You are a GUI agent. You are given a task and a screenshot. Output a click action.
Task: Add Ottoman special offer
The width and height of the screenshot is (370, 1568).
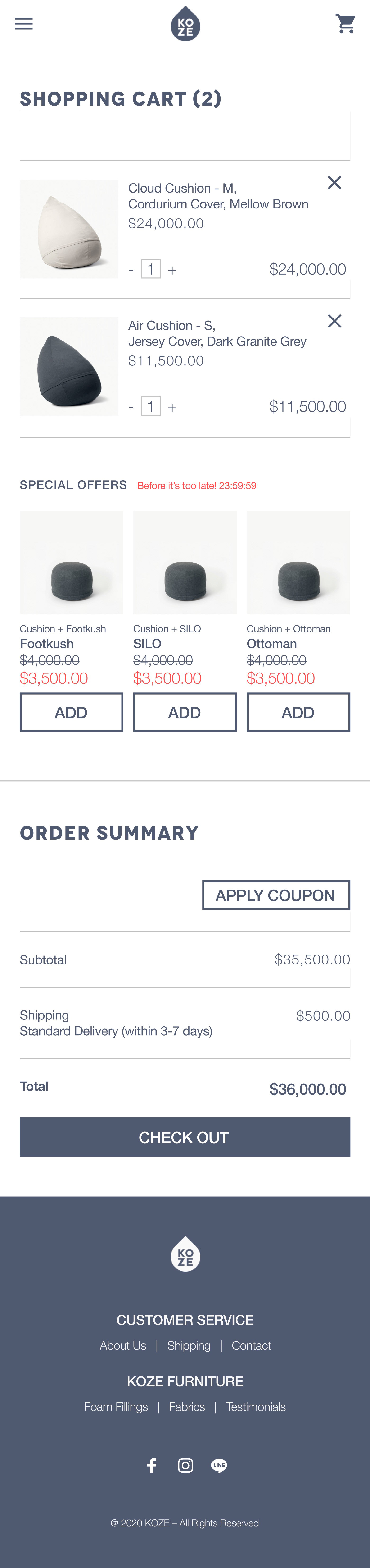(x=298, y=712)
